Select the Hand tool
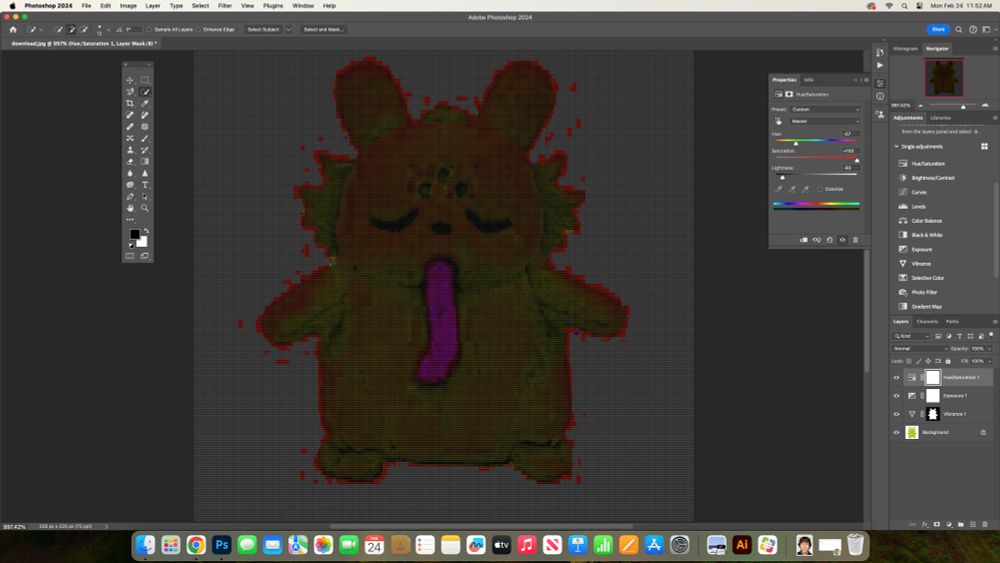1000x563 pixels. 130,208
